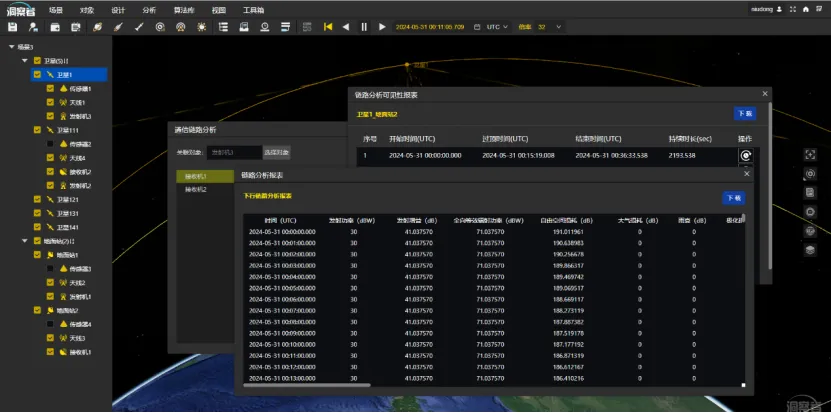Pause the simulation playback
This screenshot has height=413, width=831.
pos(364,27)
